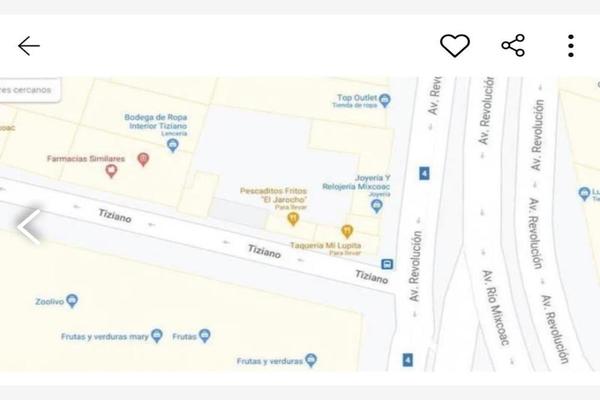Select the Taquería Mi Lupita restaurant pin
The height and width of the screenshot is (400, 600).
coord(347,232)
